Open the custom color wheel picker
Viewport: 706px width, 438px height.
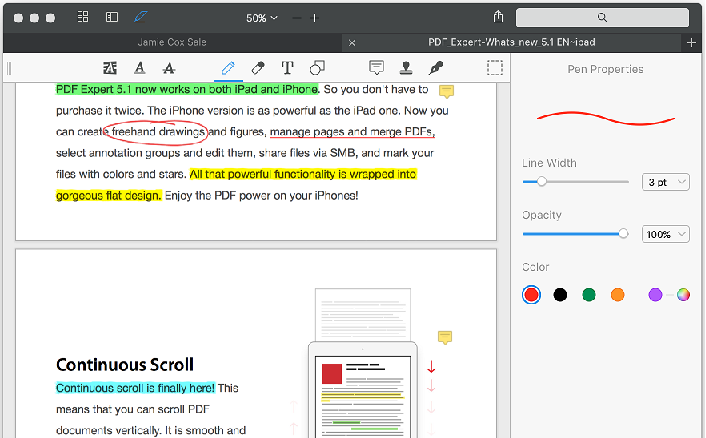click(x=683, y=294)
